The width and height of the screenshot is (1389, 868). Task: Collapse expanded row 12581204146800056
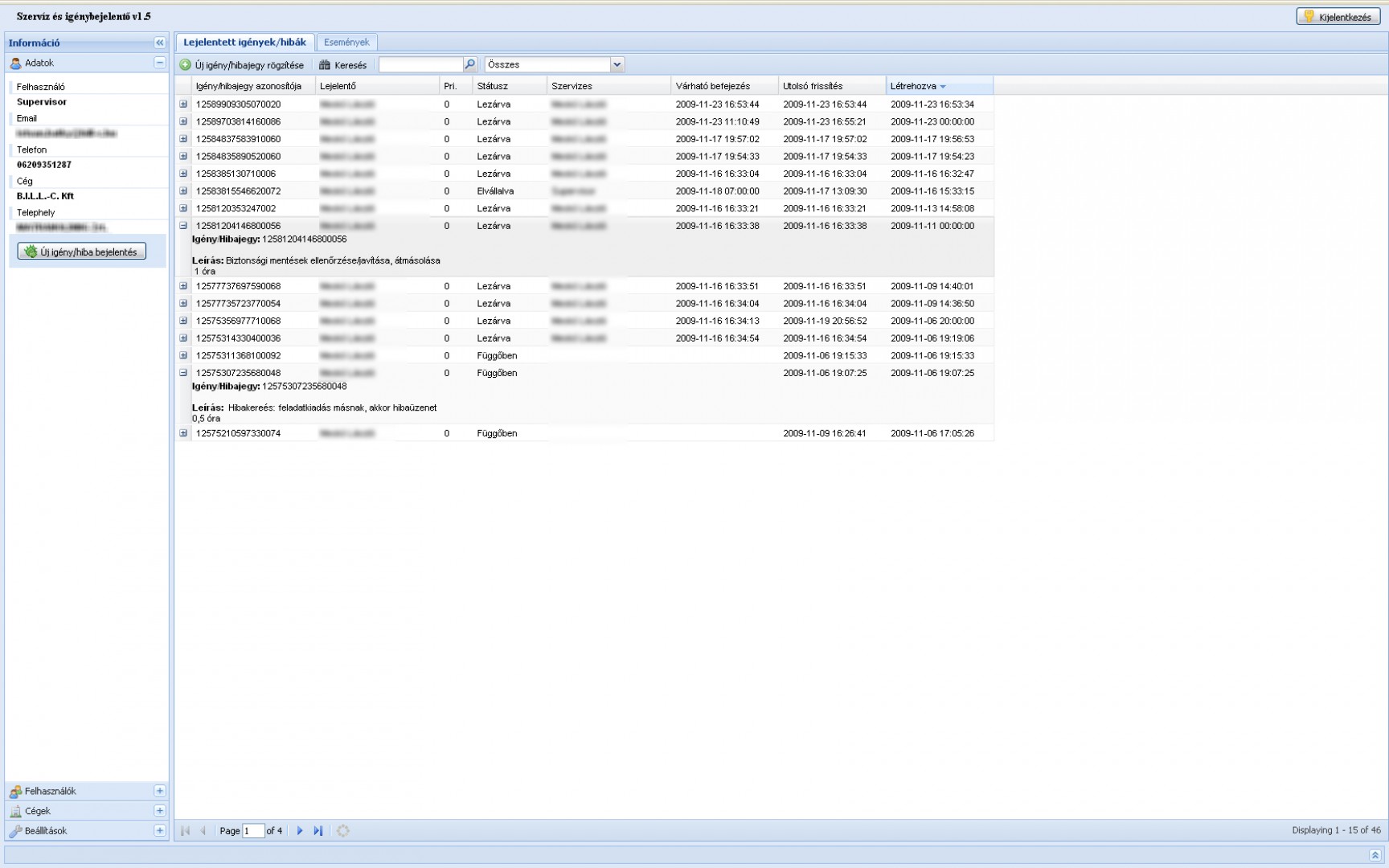click(183, 226)
